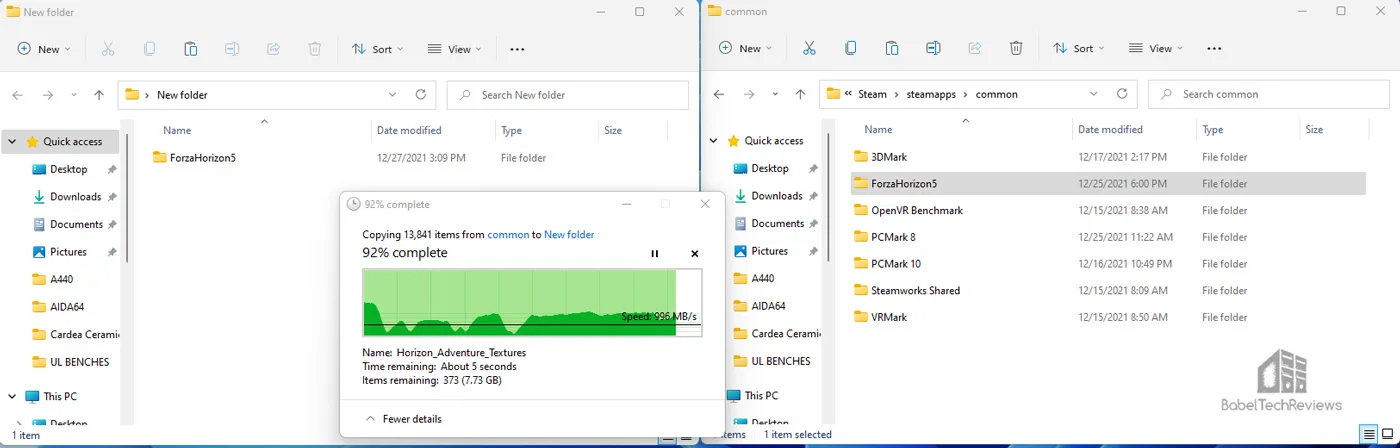Screen dimensions: 1400x448
Task: Open View dropdown in New folder window
Action: point(454,48)
